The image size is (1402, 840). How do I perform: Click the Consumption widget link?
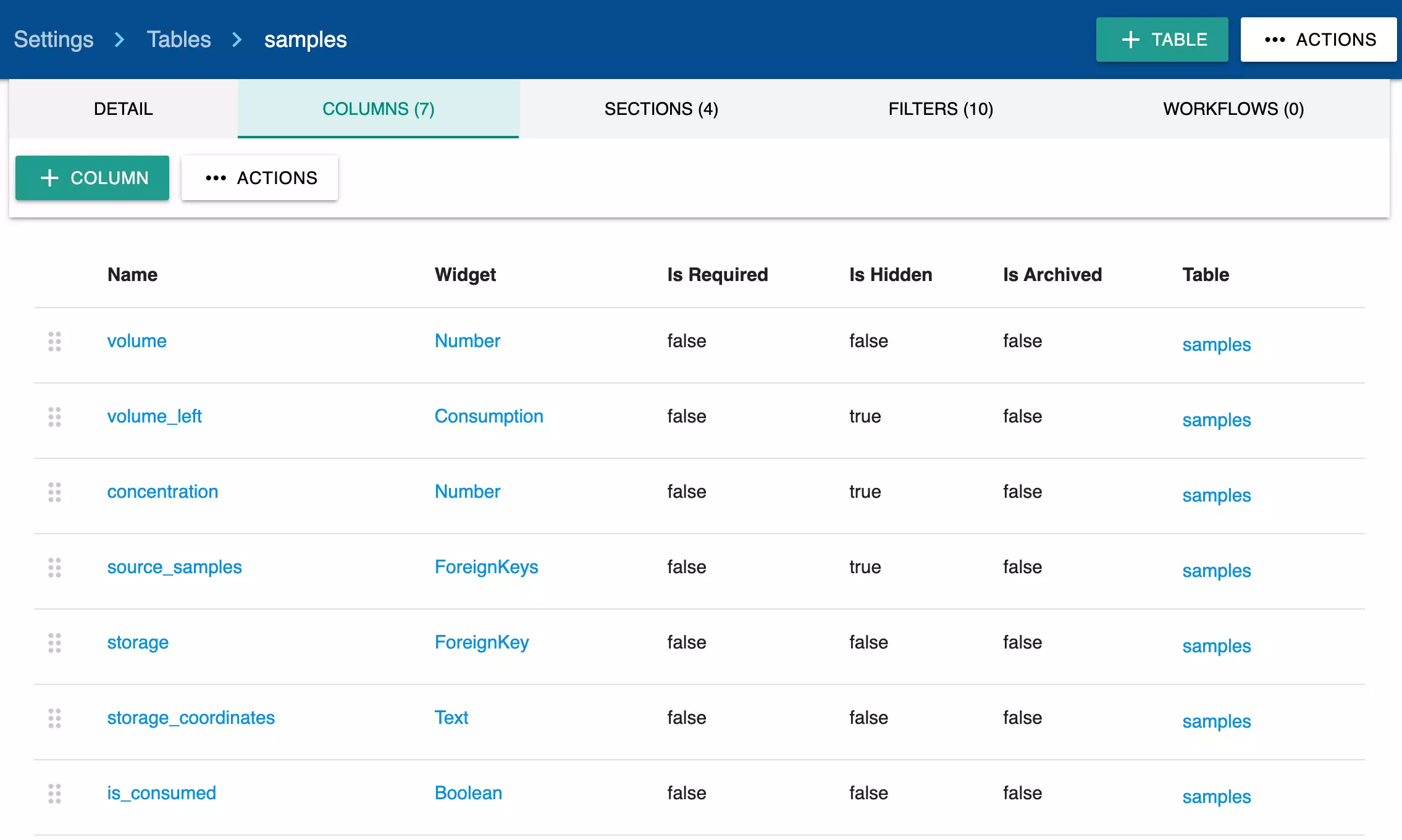(489, 416)
